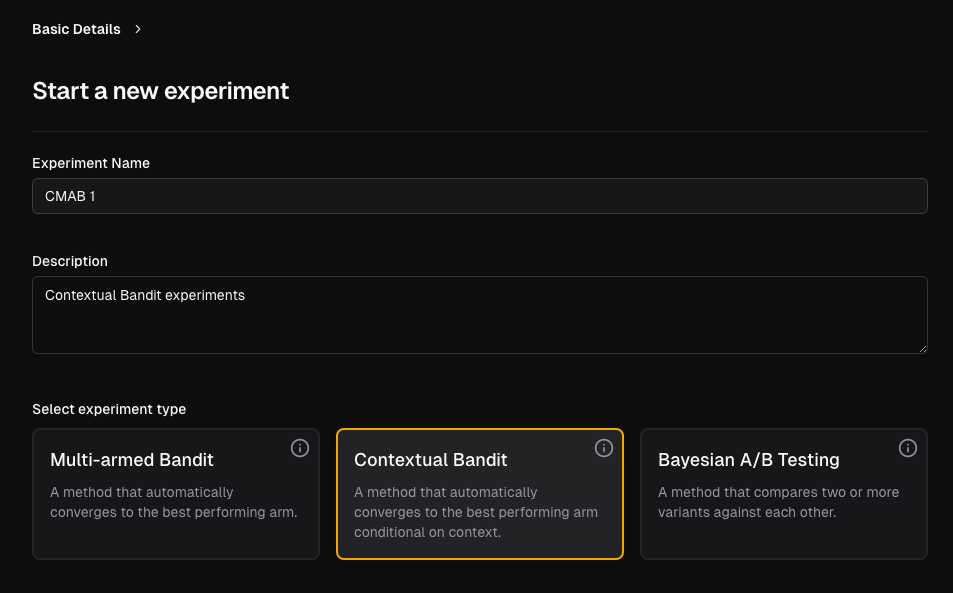Click the Description field label

click(70, 261)
